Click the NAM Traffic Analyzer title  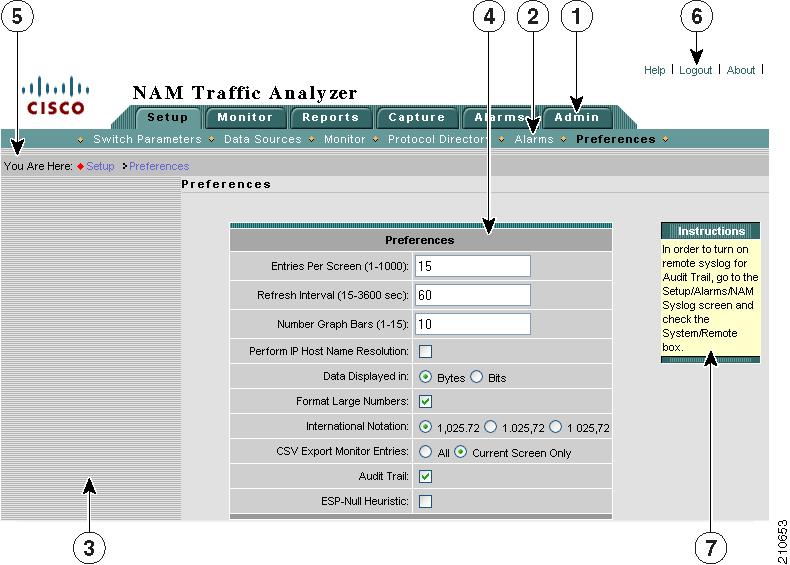pos(245,93)
